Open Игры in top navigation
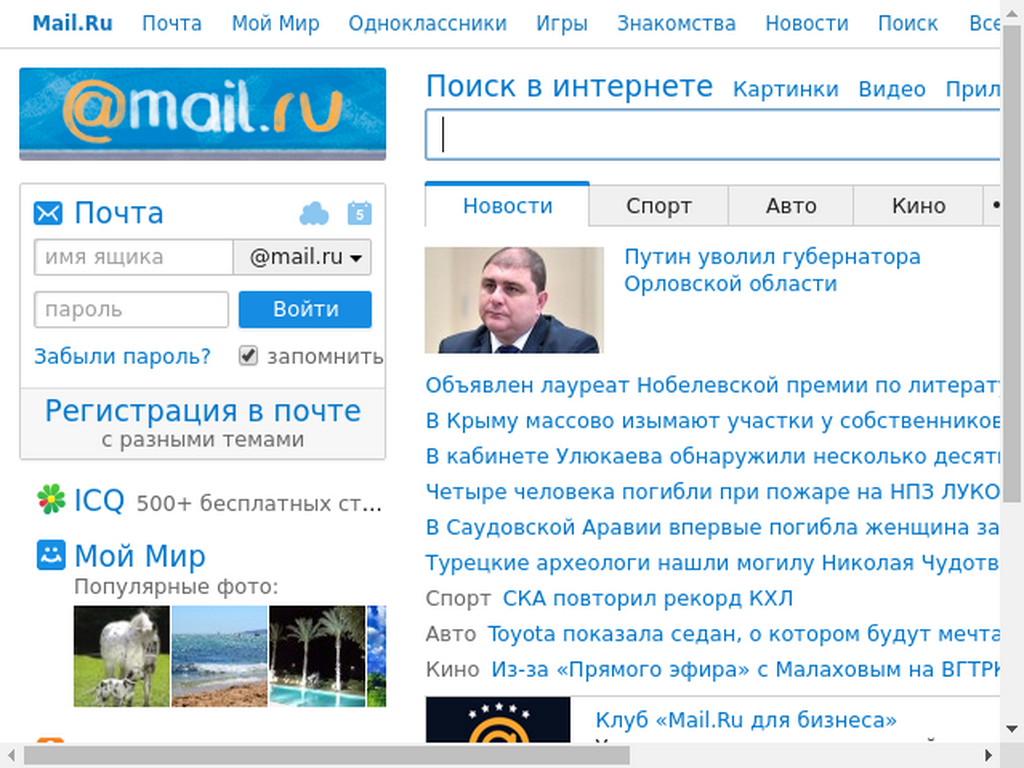Screen dimensions: 1024x768 (x=562, y=24)
